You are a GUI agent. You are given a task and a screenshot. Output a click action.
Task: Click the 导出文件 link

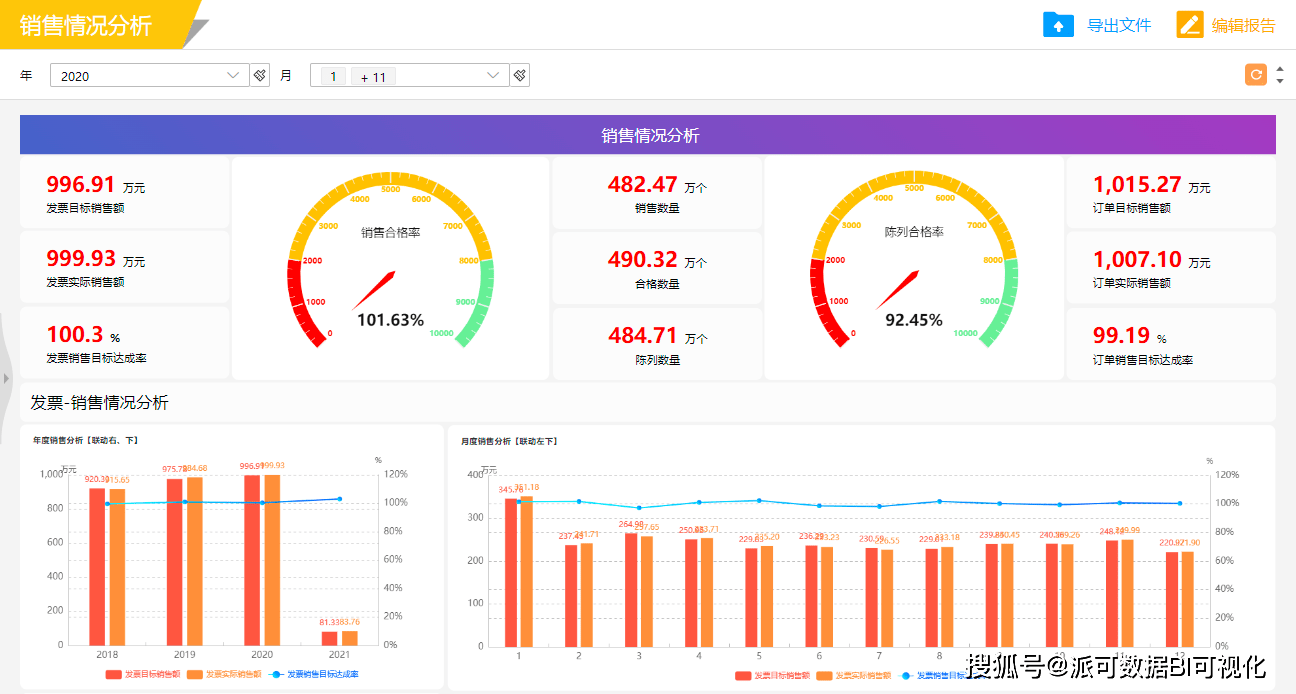[1119, 25]
